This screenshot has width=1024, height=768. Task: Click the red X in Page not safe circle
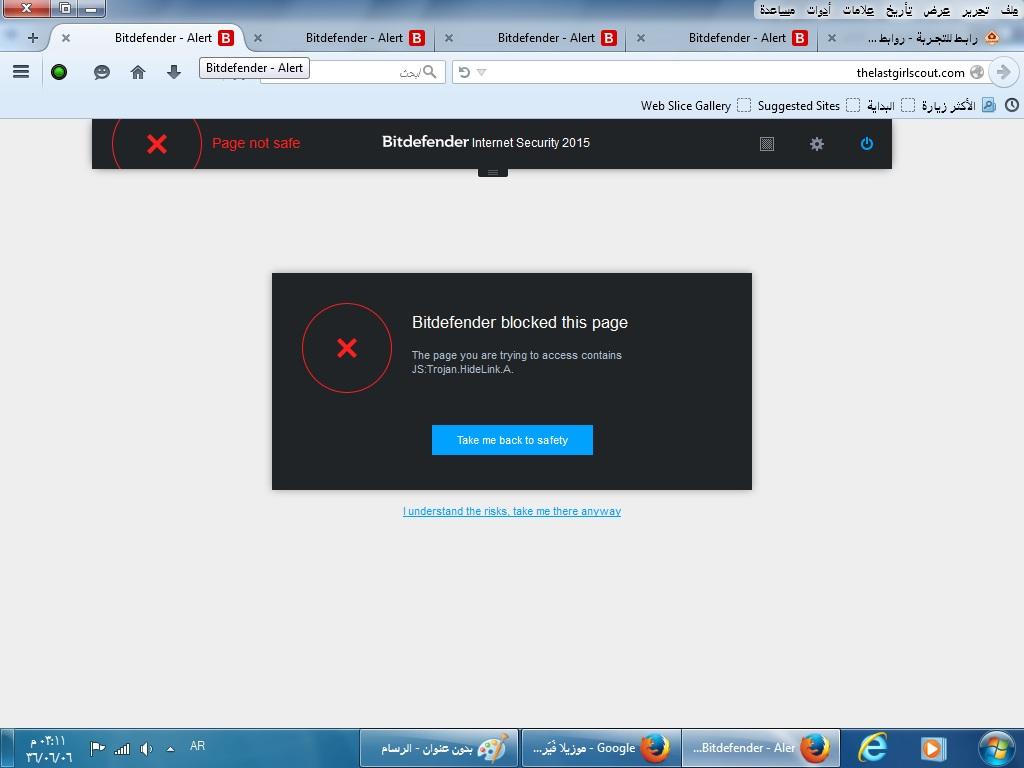tap(157, 144)
